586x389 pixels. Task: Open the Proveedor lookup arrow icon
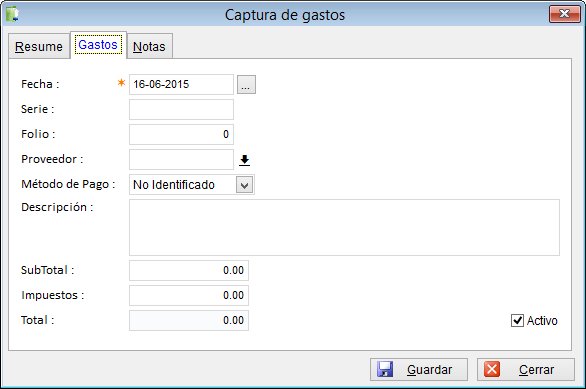pos(244,160)
